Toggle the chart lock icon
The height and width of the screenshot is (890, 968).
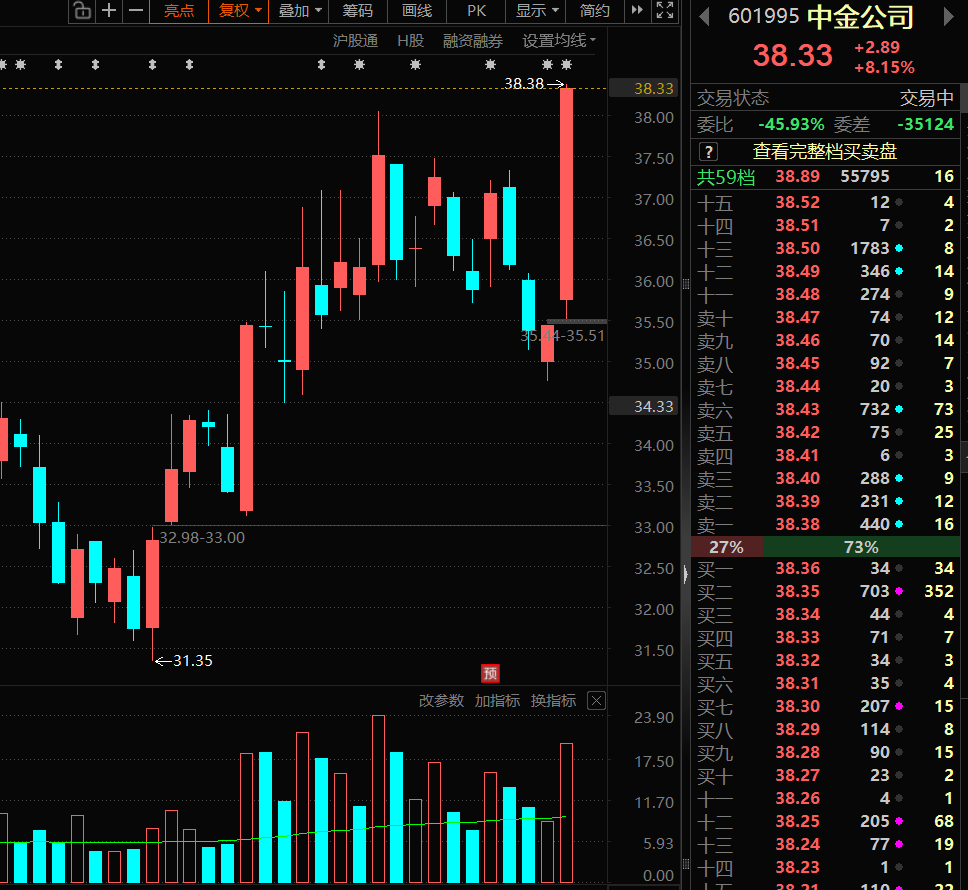click(x=81, y=11)
